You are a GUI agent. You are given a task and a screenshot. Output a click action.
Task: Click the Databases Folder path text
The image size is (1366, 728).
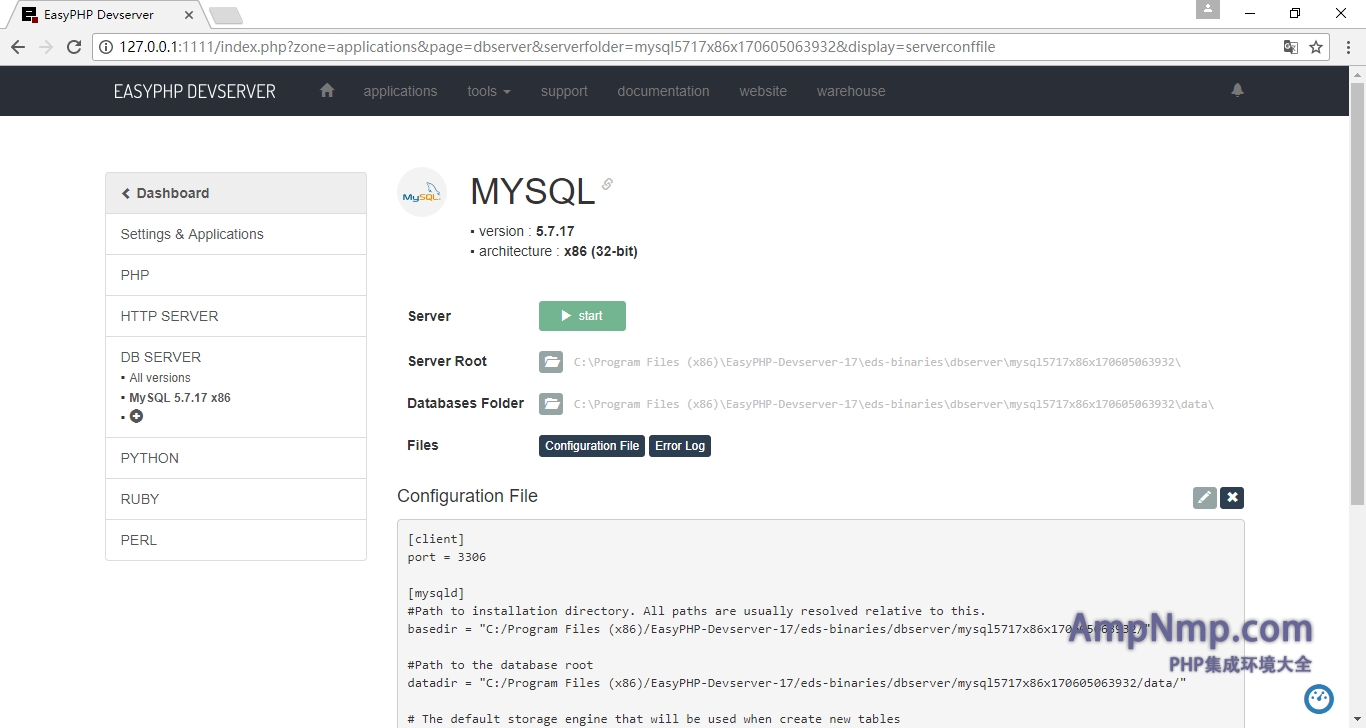(x=894, y=404)
